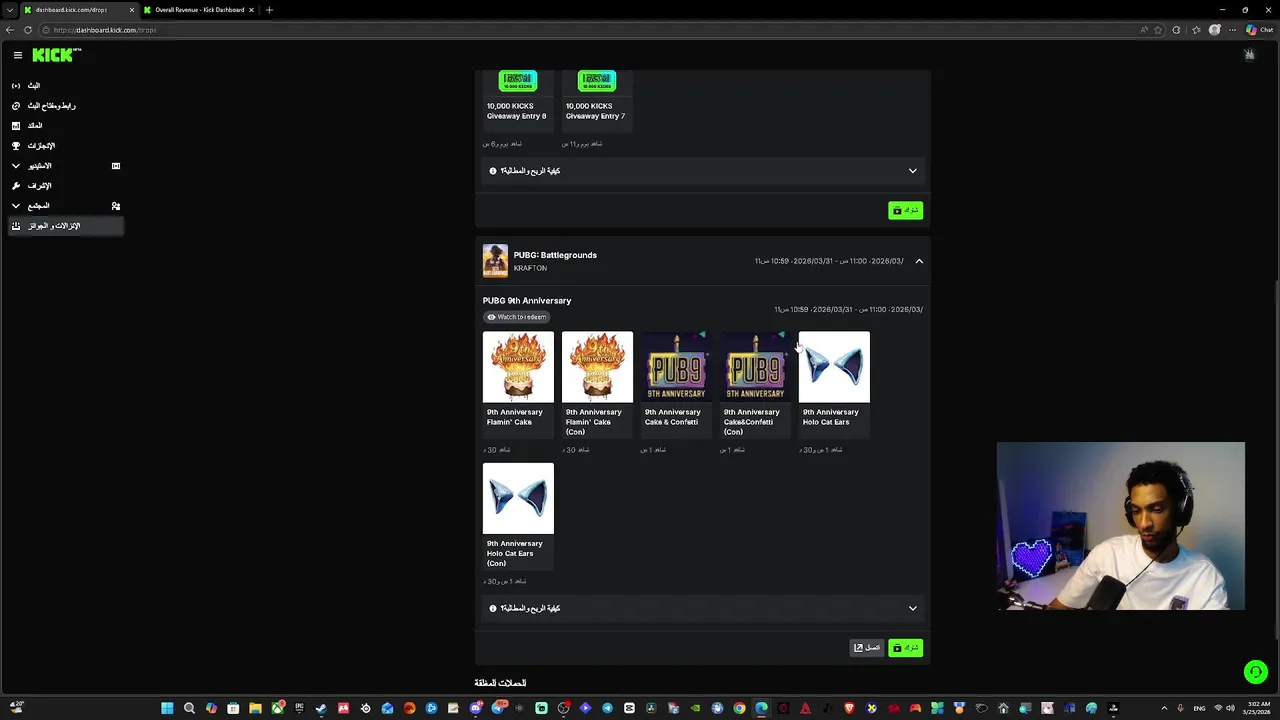Open the browser favorites list icon

point(1196,30)
